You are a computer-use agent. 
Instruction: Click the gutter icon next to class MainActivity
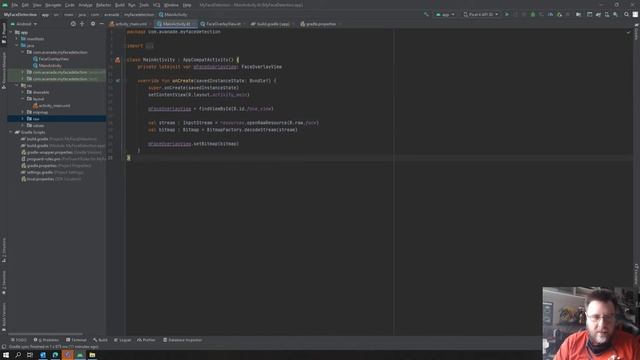[118, 60]
